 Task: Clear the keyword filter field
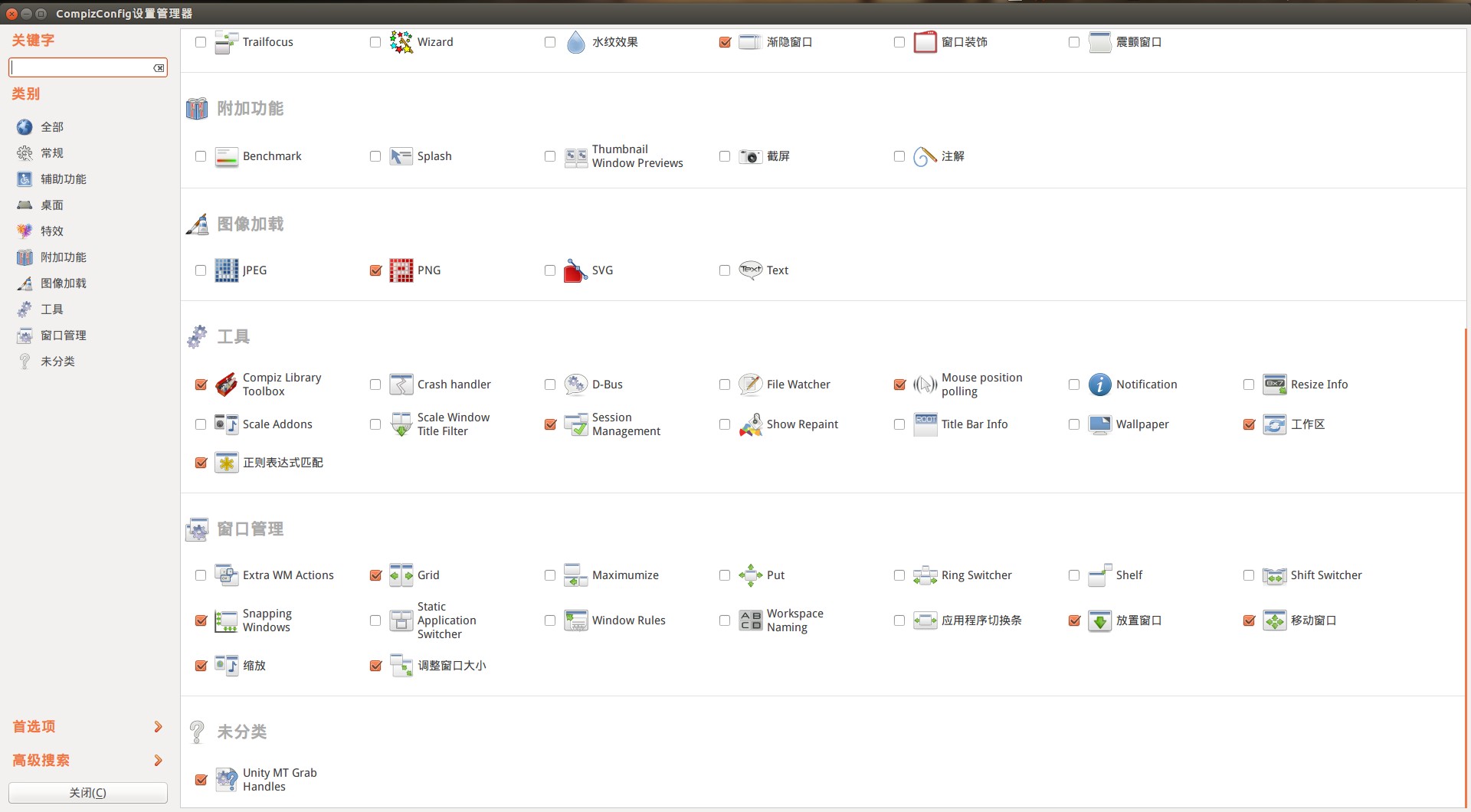pyautogui.click(x=159, y=68)
